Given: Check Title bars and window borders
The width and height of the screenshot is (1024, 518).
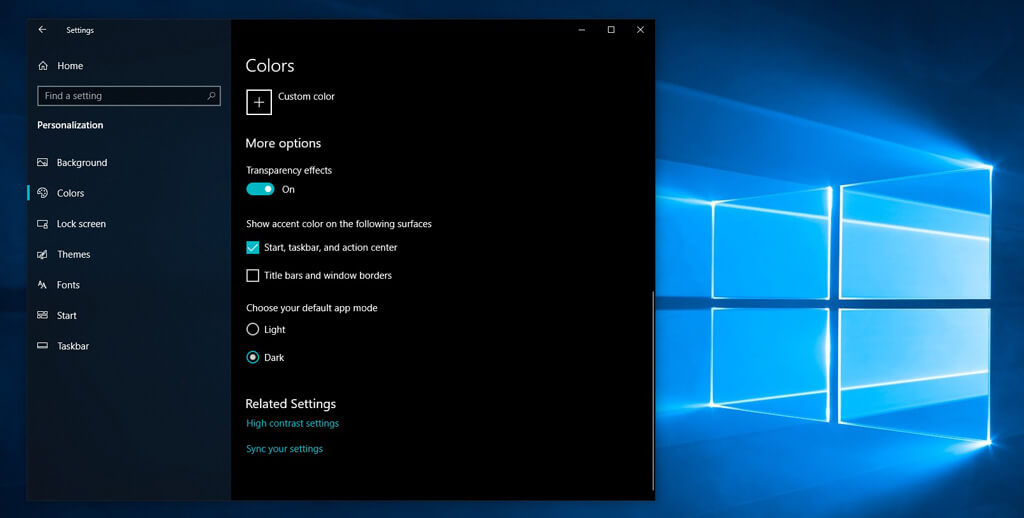Looking at the screenshot, I should [x=253, y=276].
